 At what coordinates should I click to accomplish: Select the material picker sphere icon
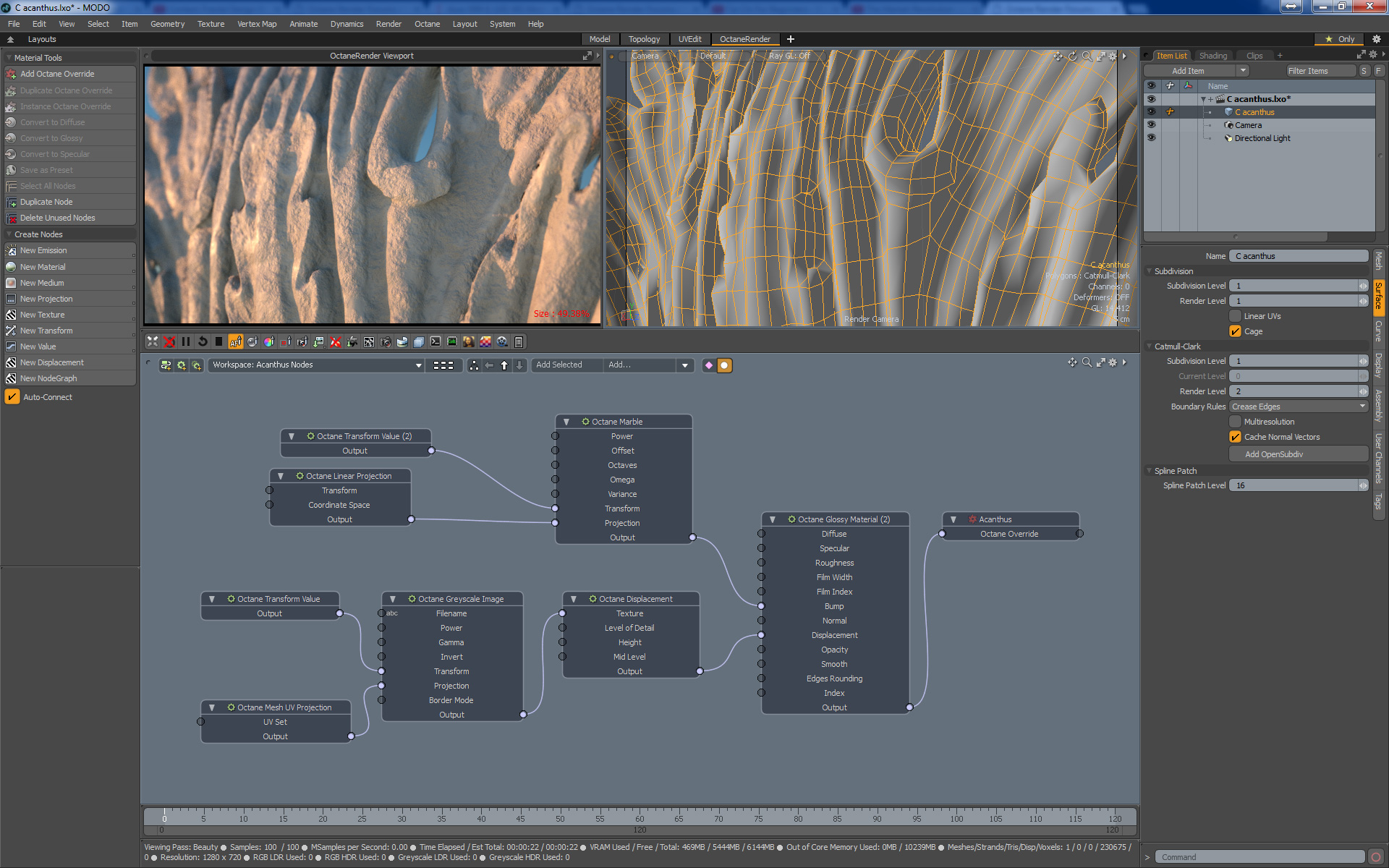pyautogui.click(x=252, y=342)
